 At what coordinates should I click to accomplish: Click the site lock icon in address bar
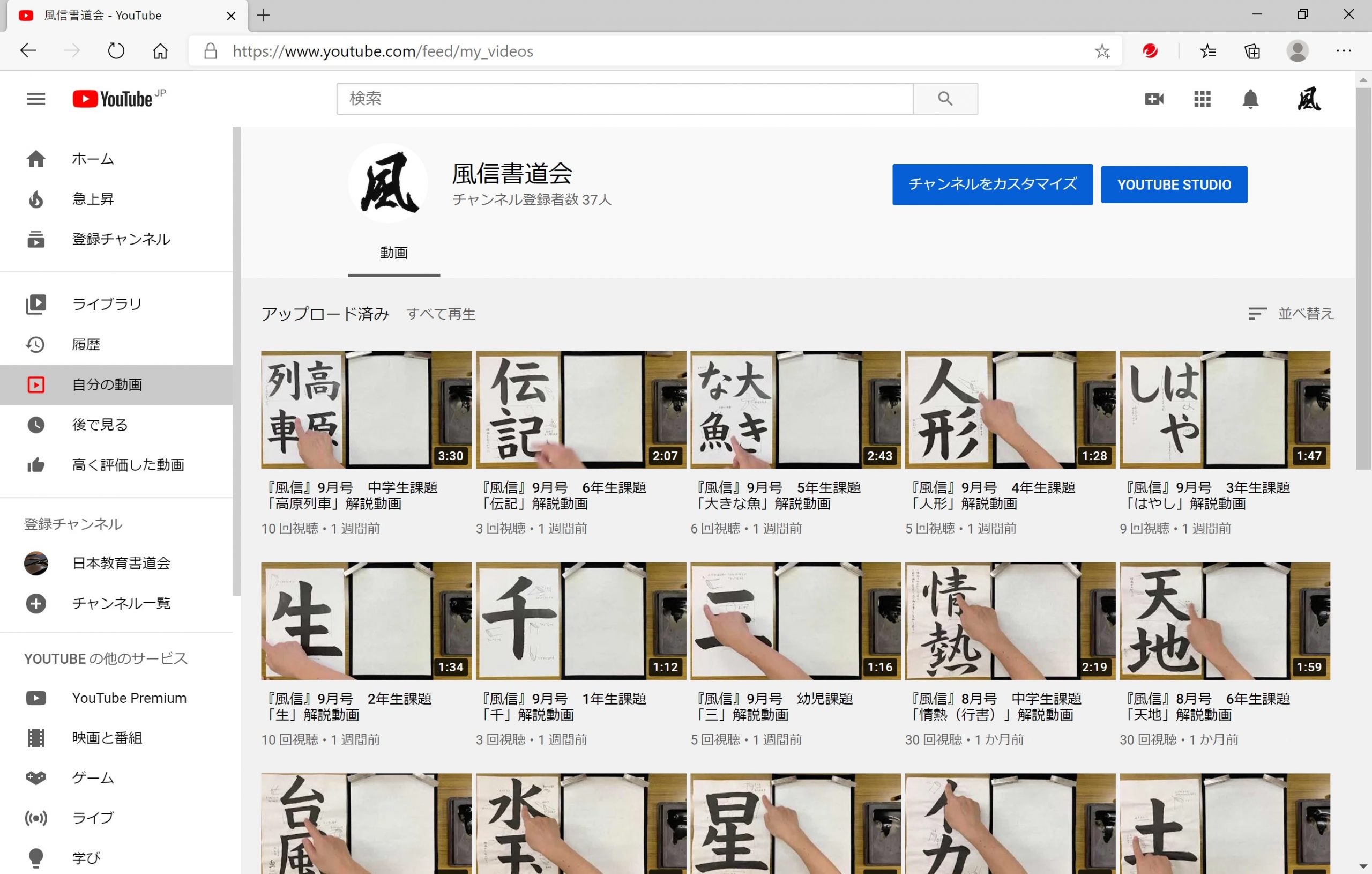pos(210,51)
